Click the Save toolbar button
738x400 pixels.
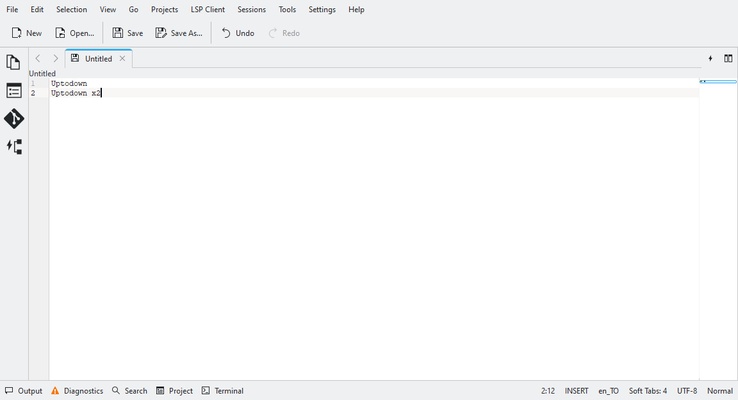[x=128, y=33]
